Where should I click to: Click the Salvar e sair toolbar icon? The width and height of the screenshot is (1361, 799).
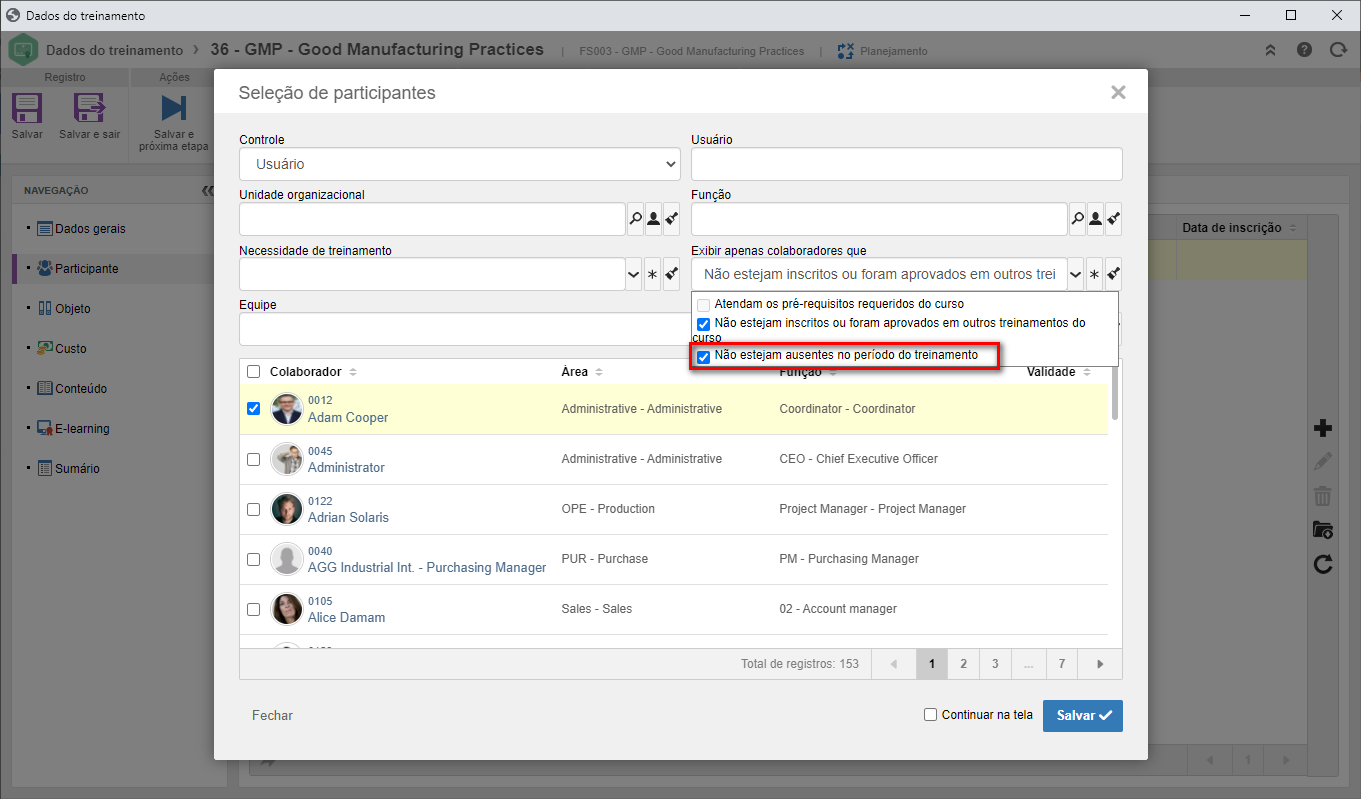[89, 107]
